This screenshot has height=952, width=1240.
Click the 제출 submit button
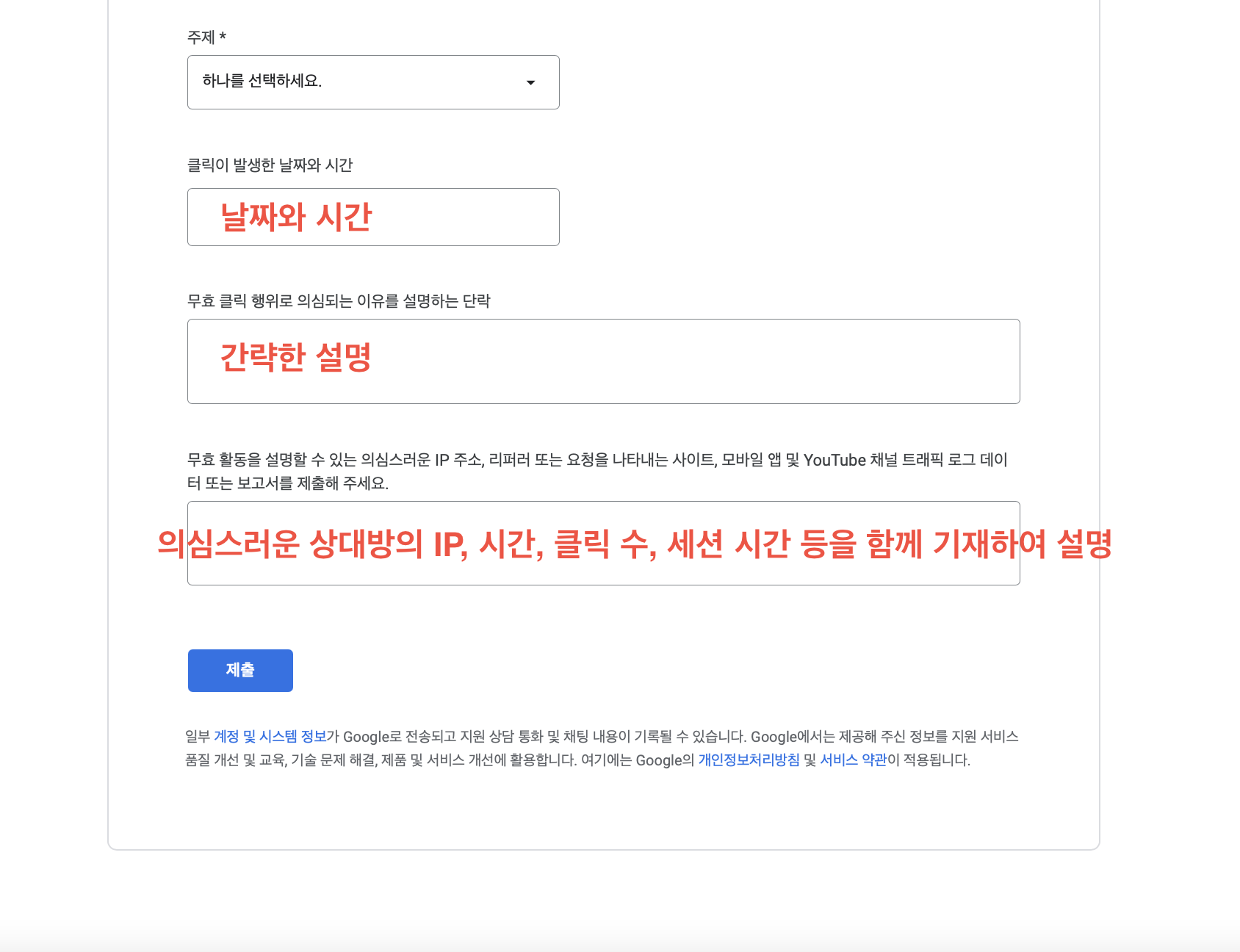239,670
